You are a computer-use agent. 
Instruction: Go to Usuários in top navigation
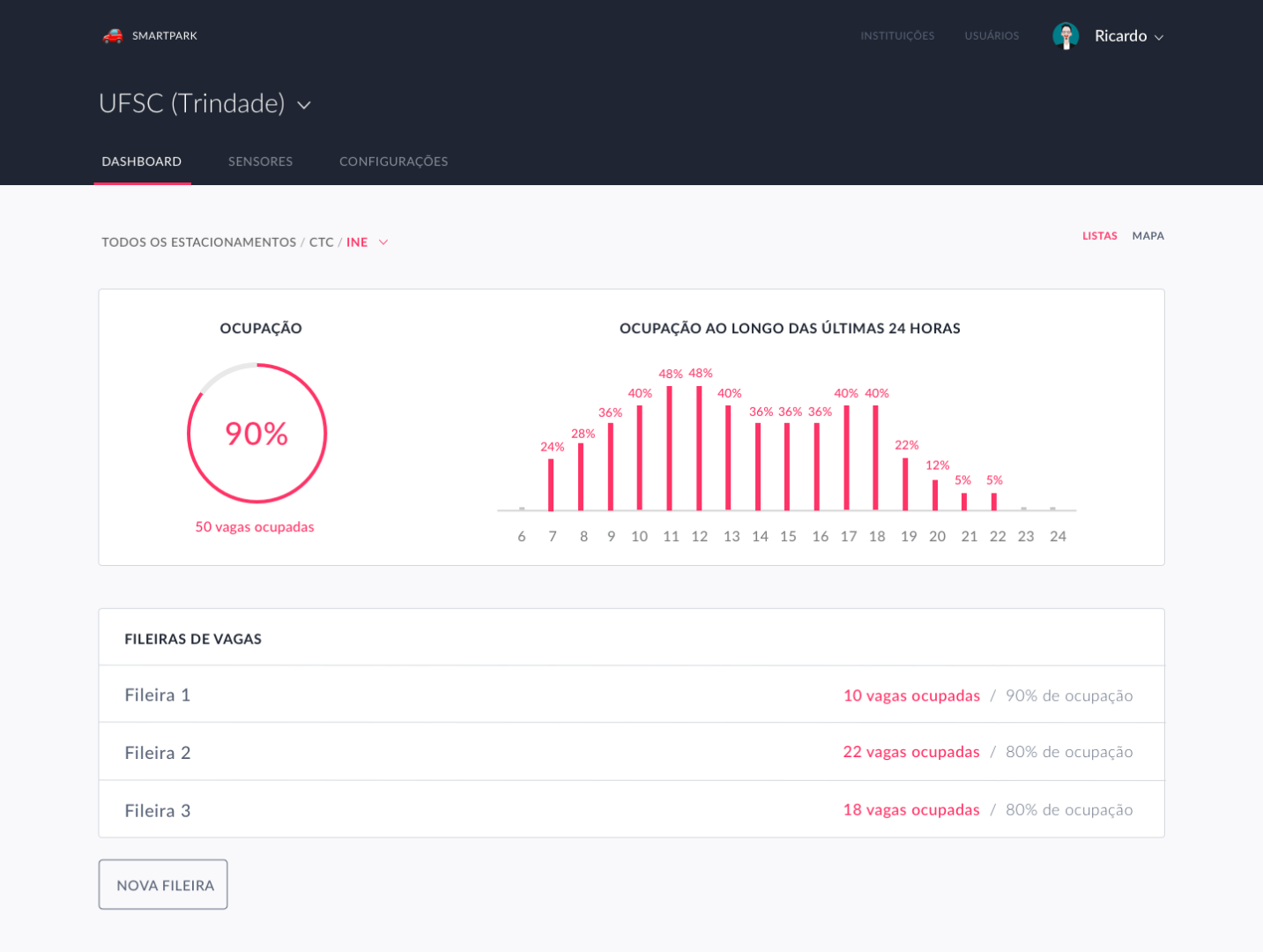tap(992, 36)
